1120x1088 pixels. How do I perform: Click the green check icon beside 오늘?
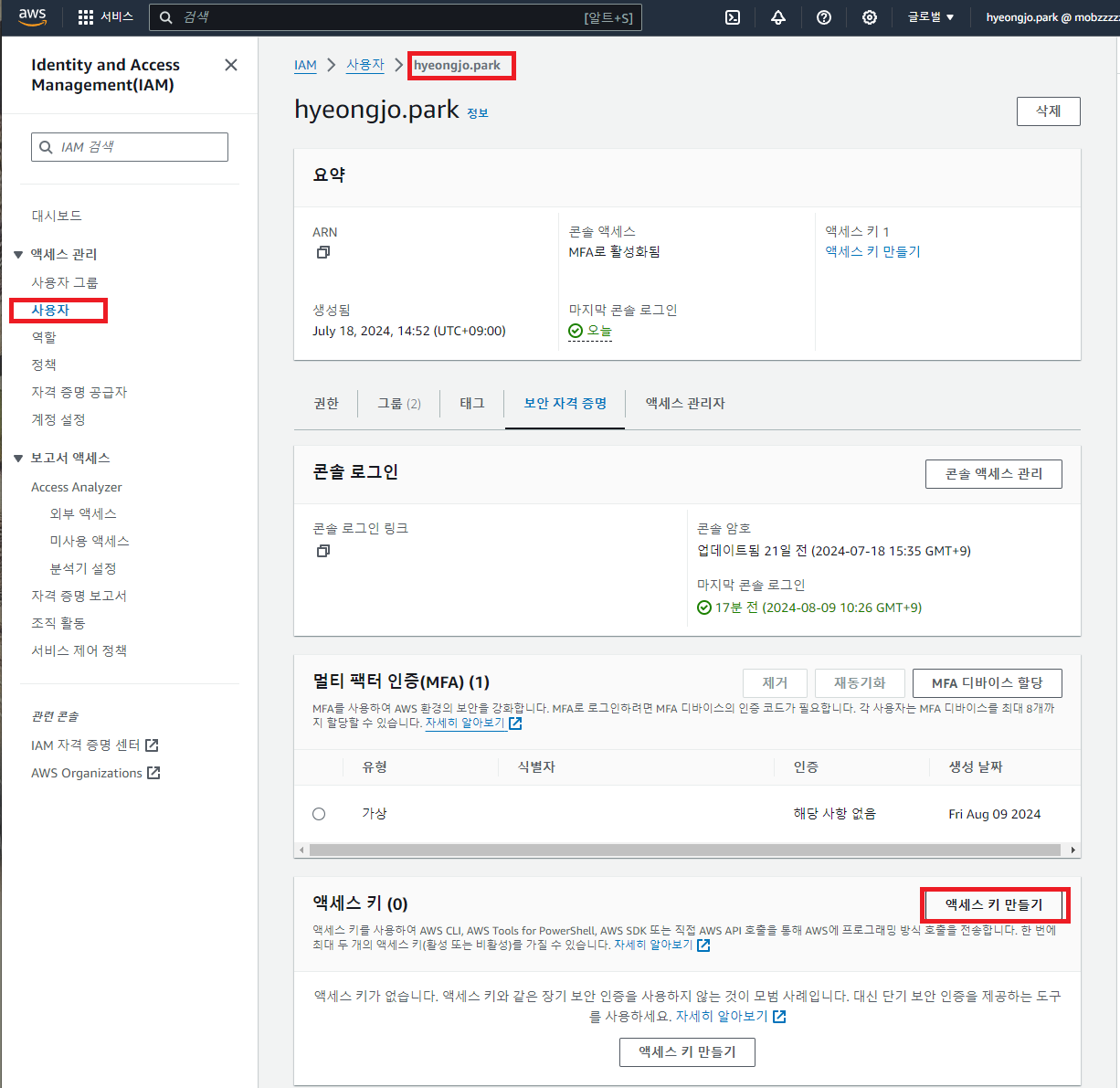576,331
